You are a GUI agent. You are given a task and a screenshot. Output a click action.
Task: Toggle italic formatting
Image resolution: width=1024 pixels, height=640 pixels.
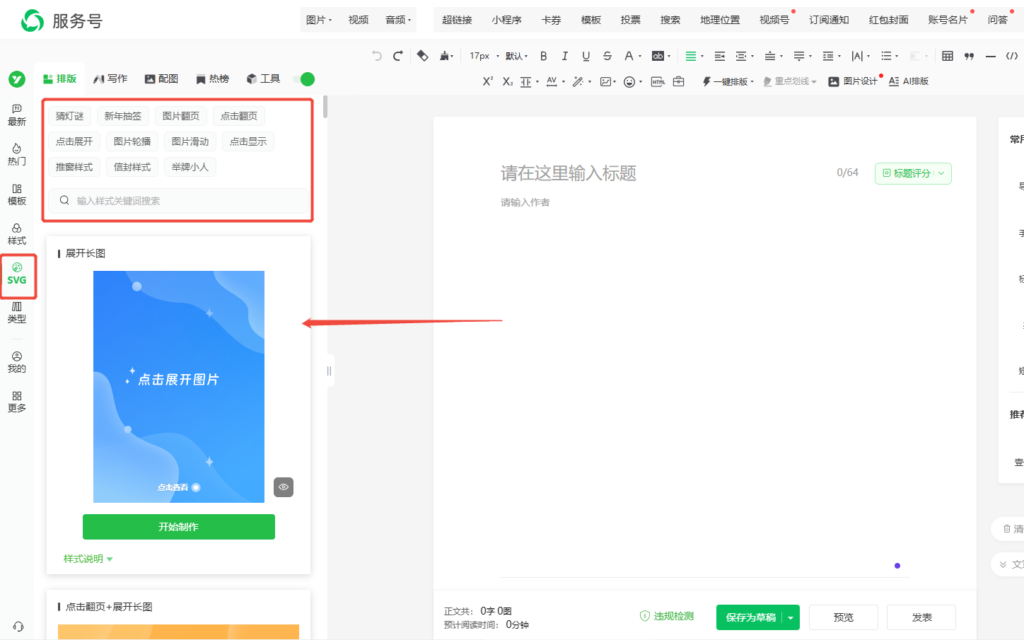click(565, 56)
